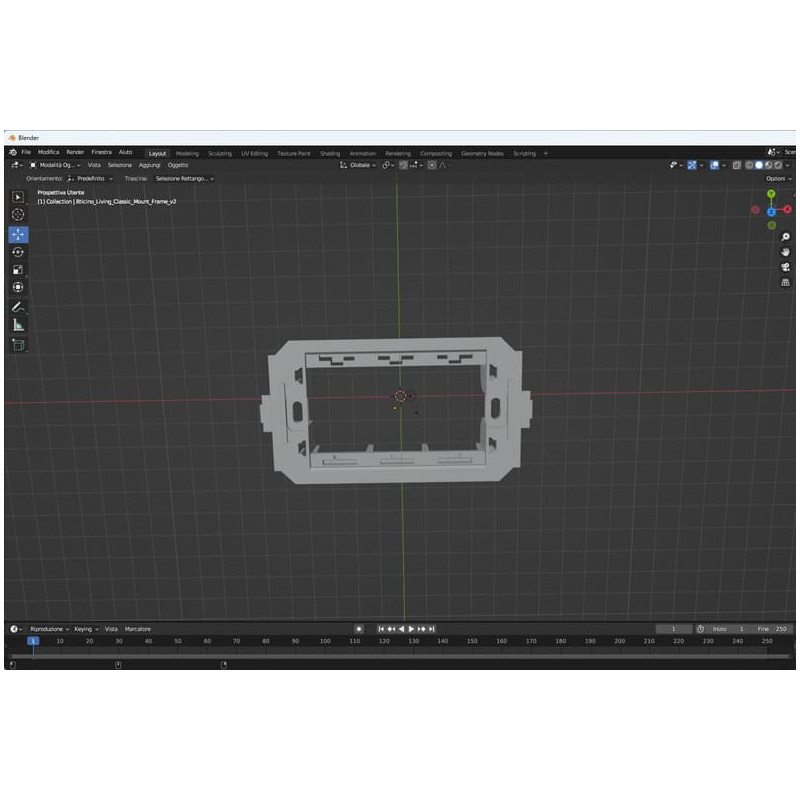The height and width of the screenshot is (800, 800).
Task: Select the Annotate tool
Action: point(16,306)
